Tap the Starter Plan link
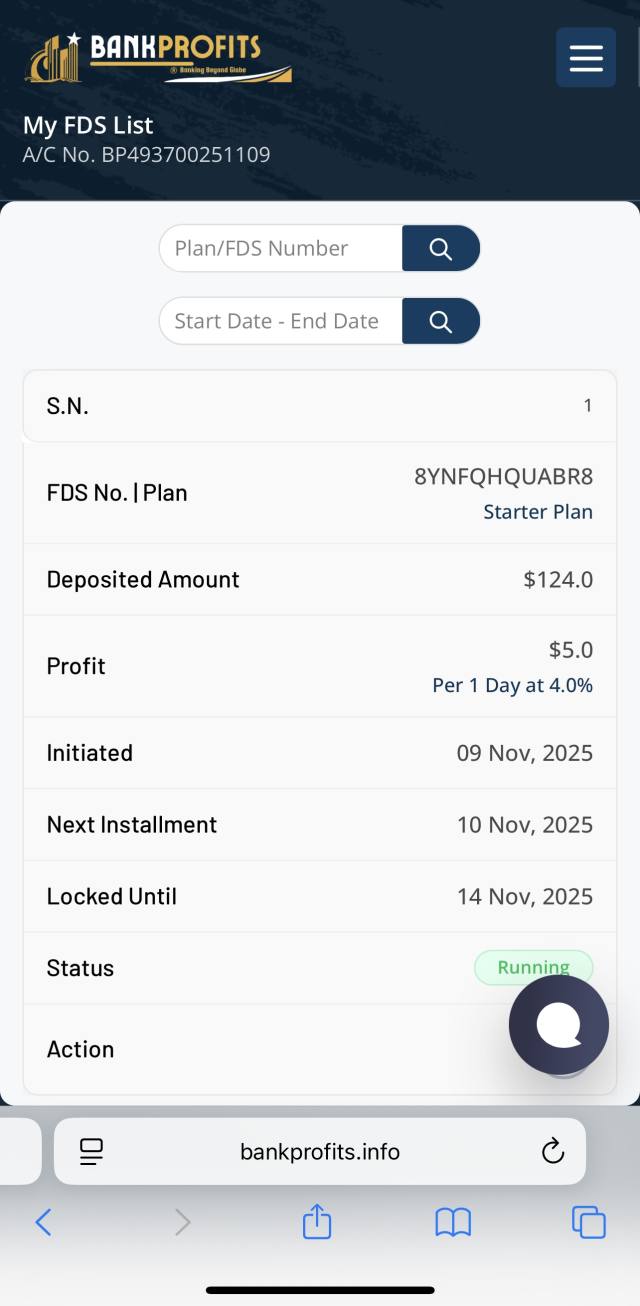The height and width of the screenshot is (1306, 640). (538, 512)
